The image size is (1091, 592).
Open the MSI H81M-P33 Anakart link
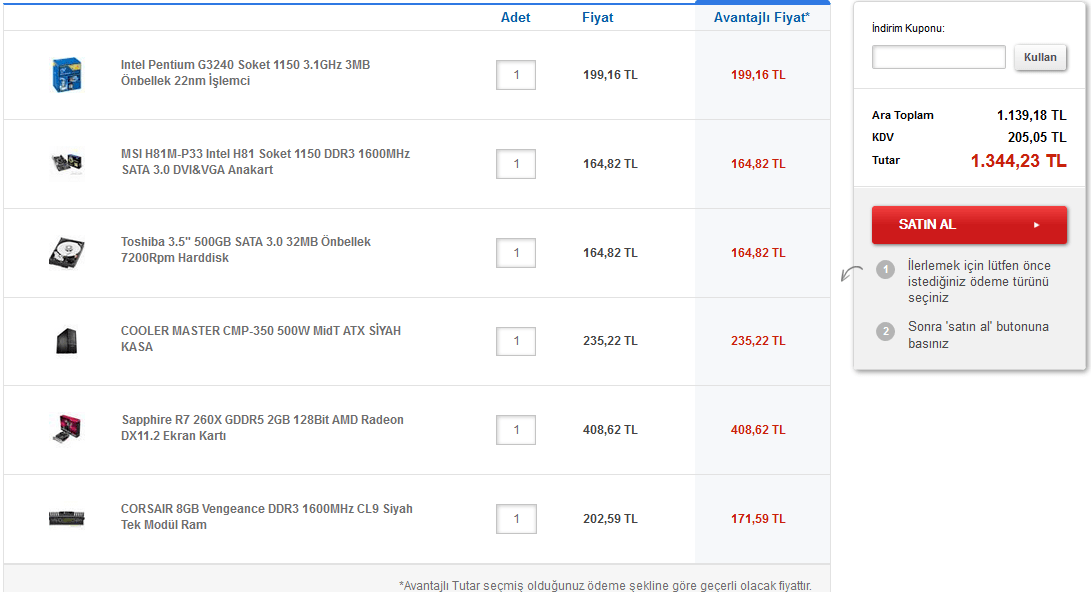pos(265,162)
